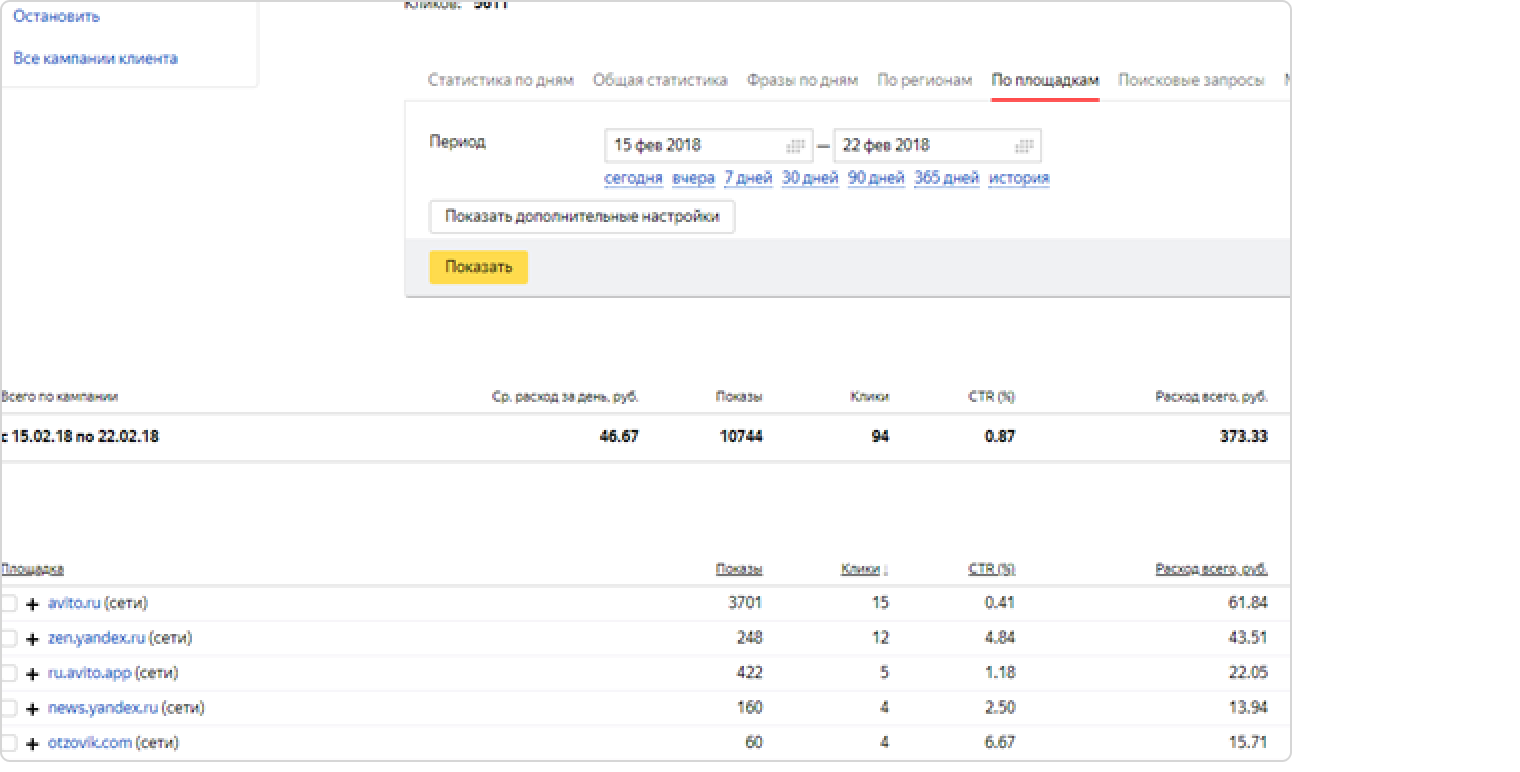The height and width of the screenshot is (772, 1520).
Task: Set period to 365 дней
Action: click(946, 178)
